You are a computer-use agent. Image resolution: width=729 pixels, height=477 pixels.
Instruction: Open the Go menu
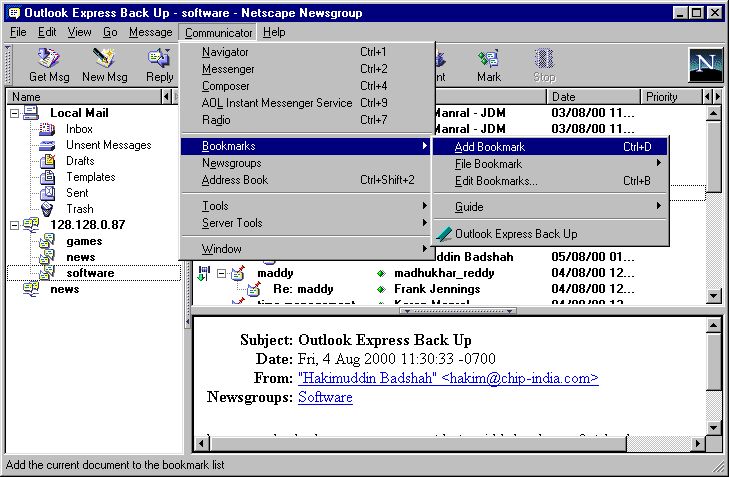click(110, 32)
